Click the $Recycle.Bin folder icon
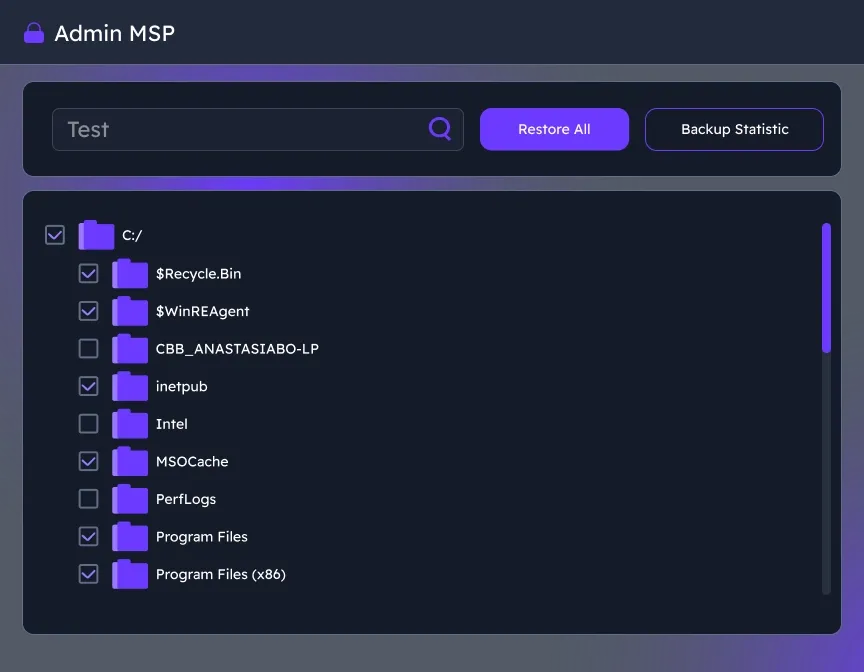864x672 pixels. [x=130, y=273]
